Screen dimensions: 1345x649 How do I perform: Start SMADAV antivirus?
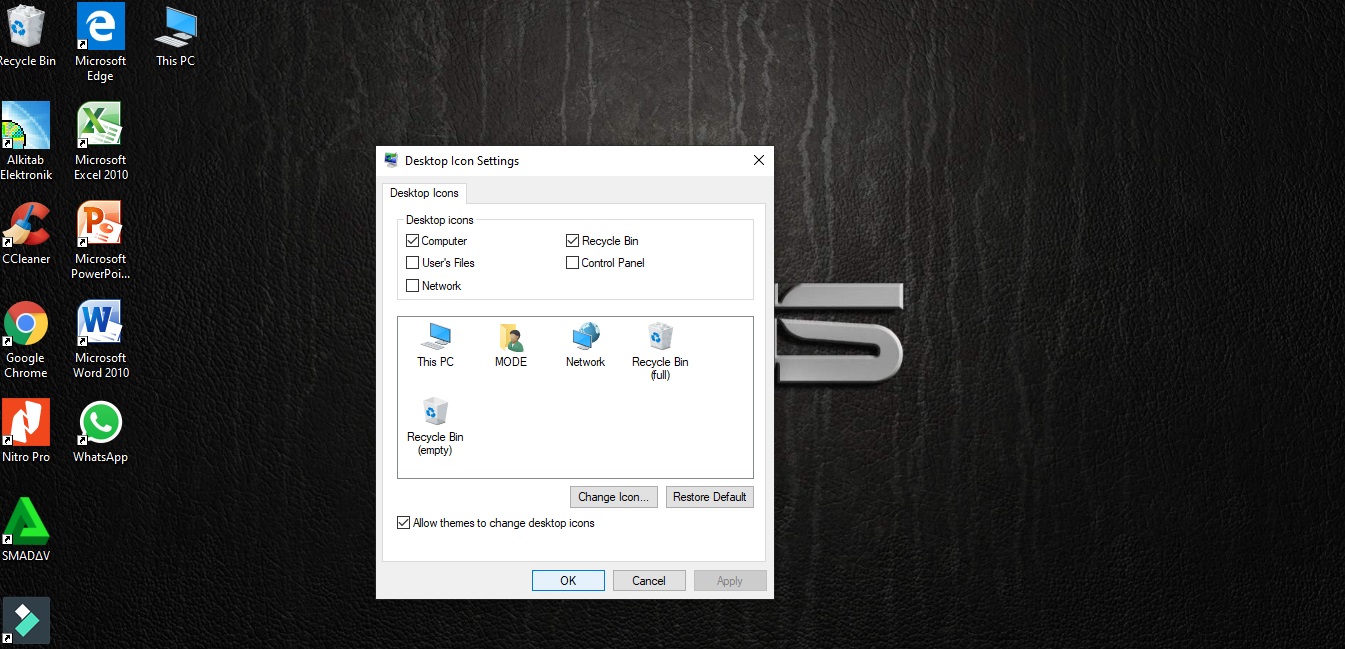coord(26,518)
